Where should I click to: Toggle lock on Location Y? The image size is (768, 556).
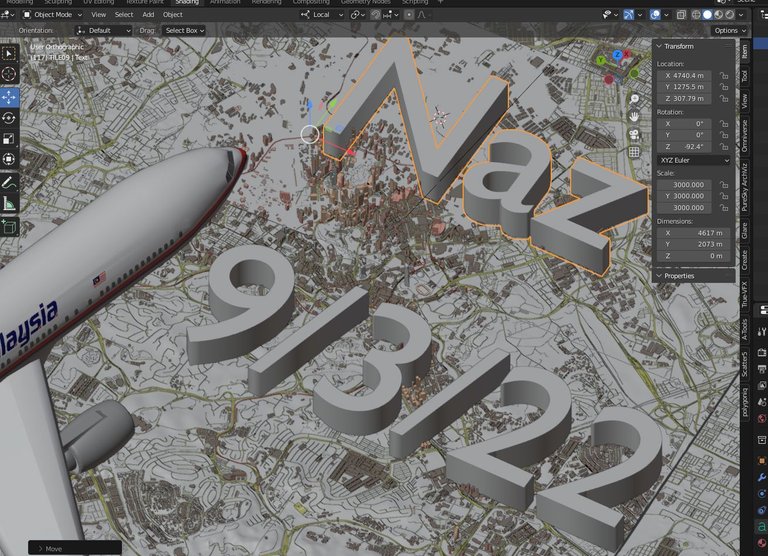tap(723, 87)
